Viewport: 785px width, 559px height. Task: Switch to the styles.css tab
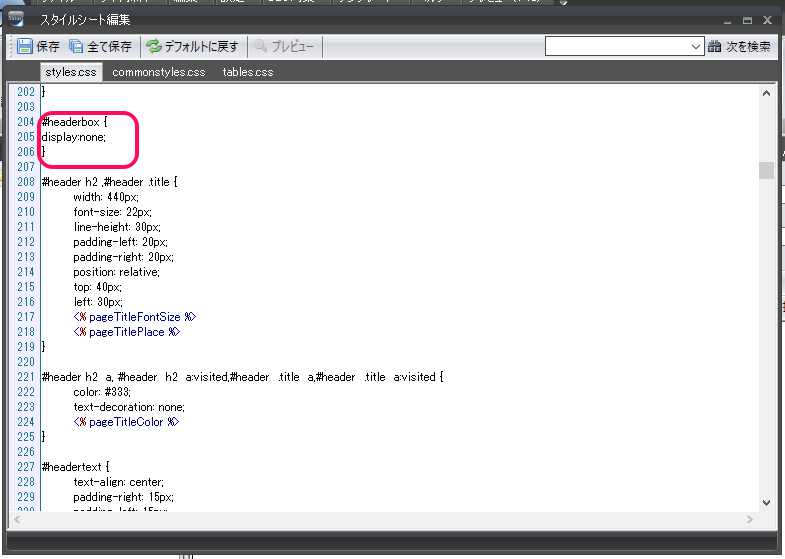coord(72,72)
